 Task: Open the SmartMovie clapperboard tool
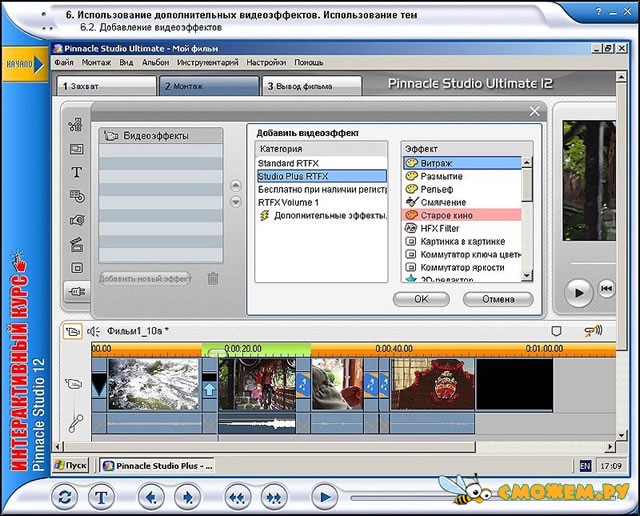click(77, 244)
